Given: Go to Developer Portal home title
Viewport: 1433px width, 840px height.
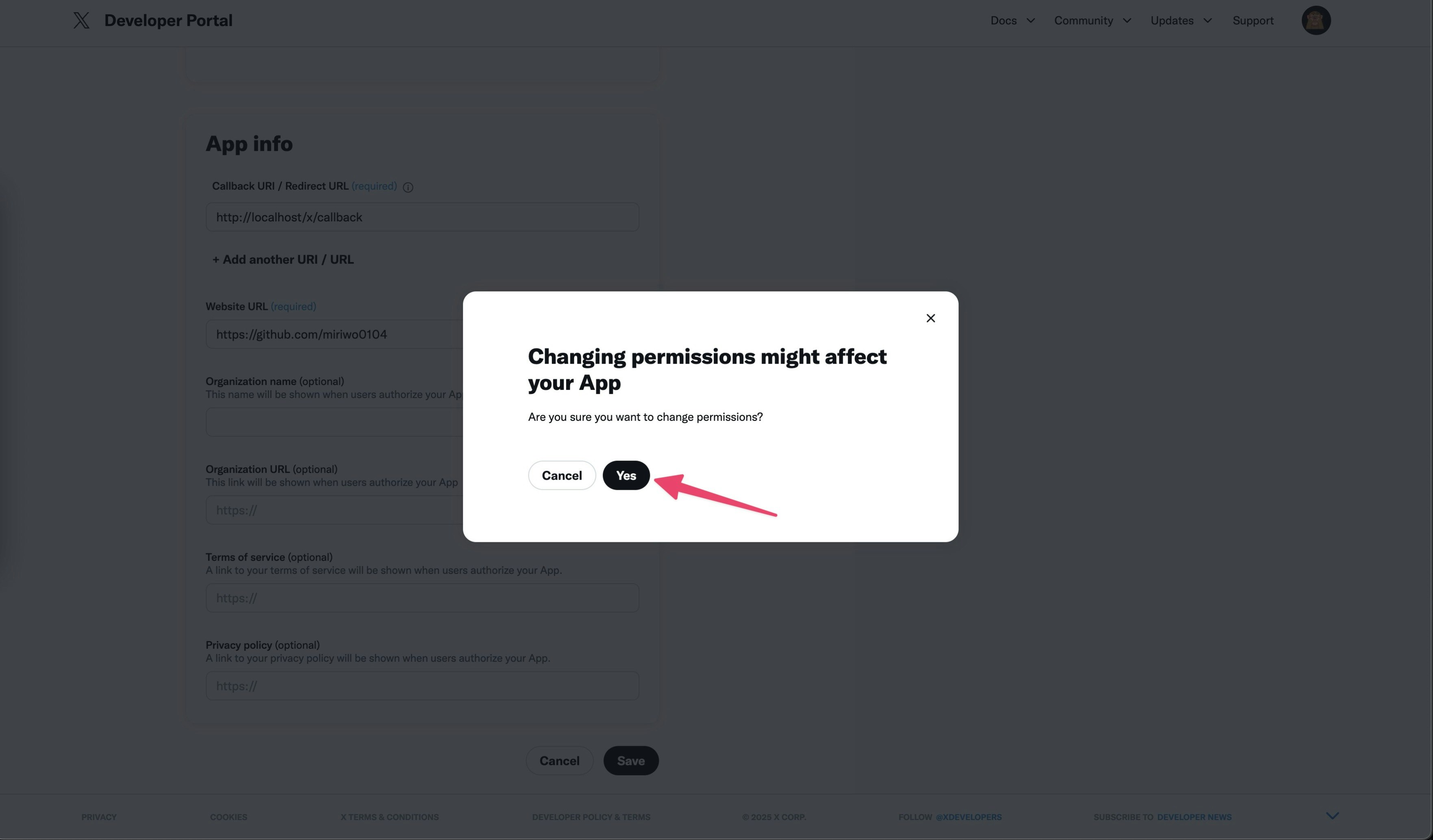Looking at the screenshot, I should click(168, 20).
